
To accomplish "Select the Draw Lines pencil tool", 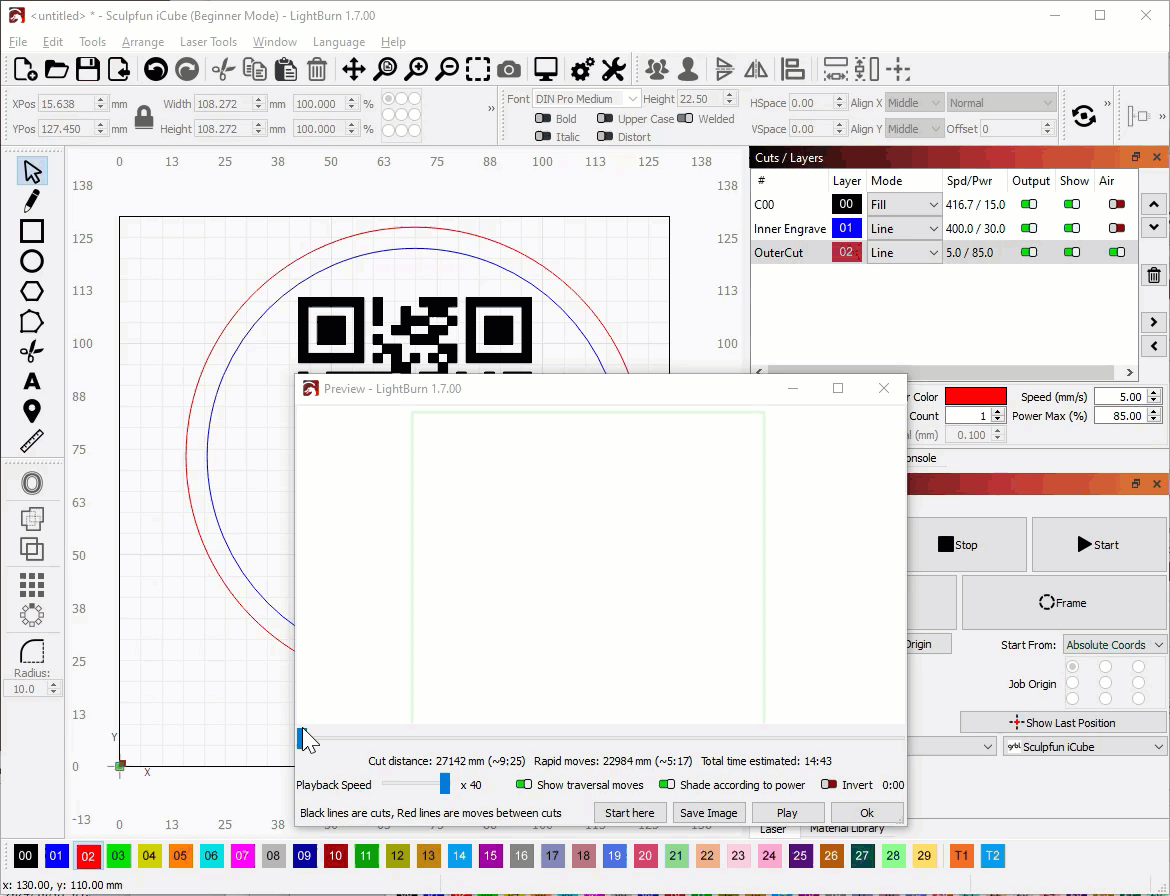I will tap(32, 200).
